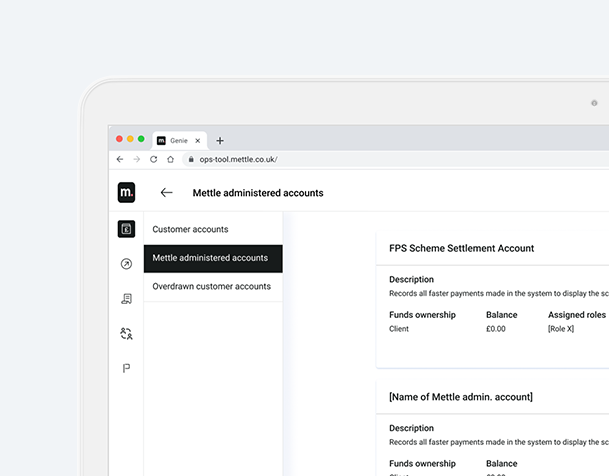
Task: Close the Genie browser tab
Action: click(197, 141)
